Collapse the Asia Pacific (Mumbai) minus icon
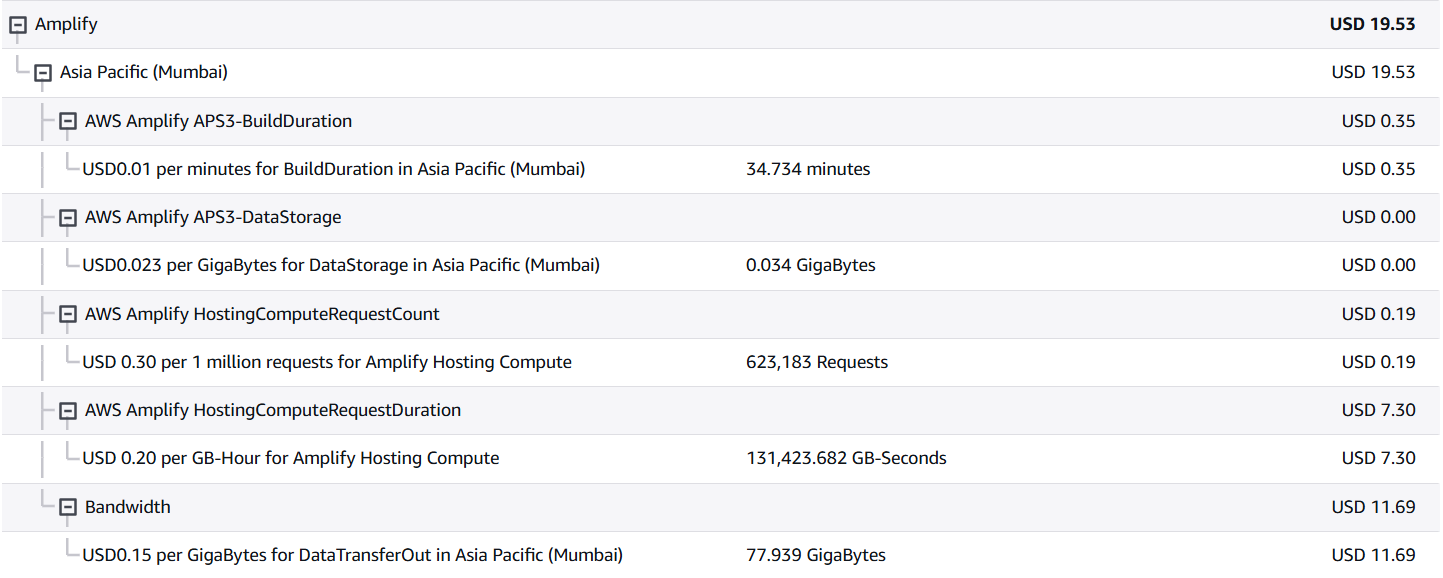1443x578 pixels. (x=43, y=73)
